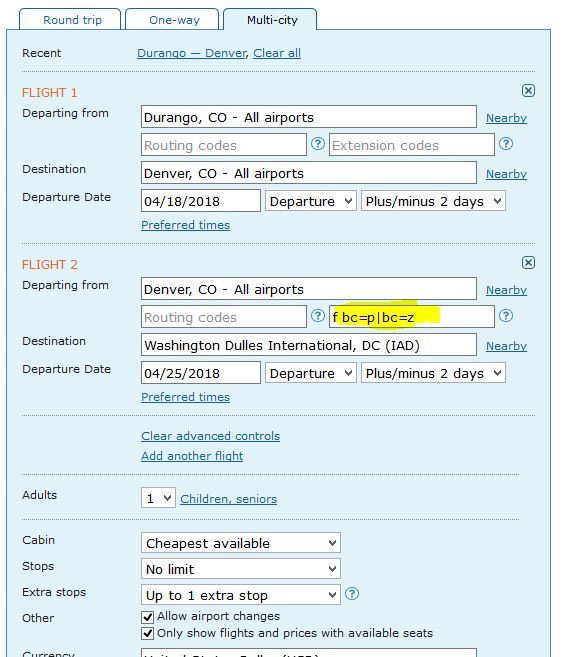This screenshot has height=657, width=562.
Task: Open Preferred times under Flight 2
Action: (185, 397)
